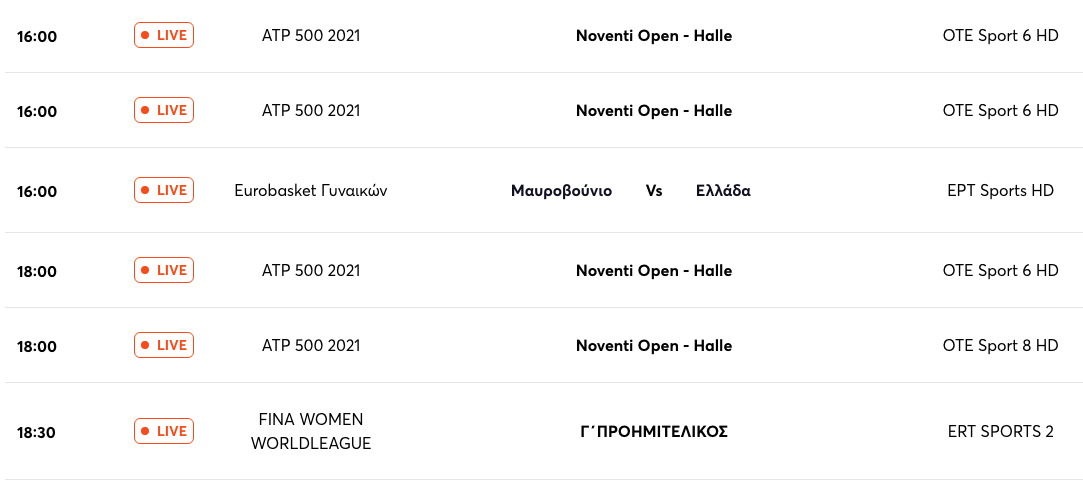
Task: Open LIVE badge in FINA WOMEN WORLDLEAGUE row
Action: (164, 431)
